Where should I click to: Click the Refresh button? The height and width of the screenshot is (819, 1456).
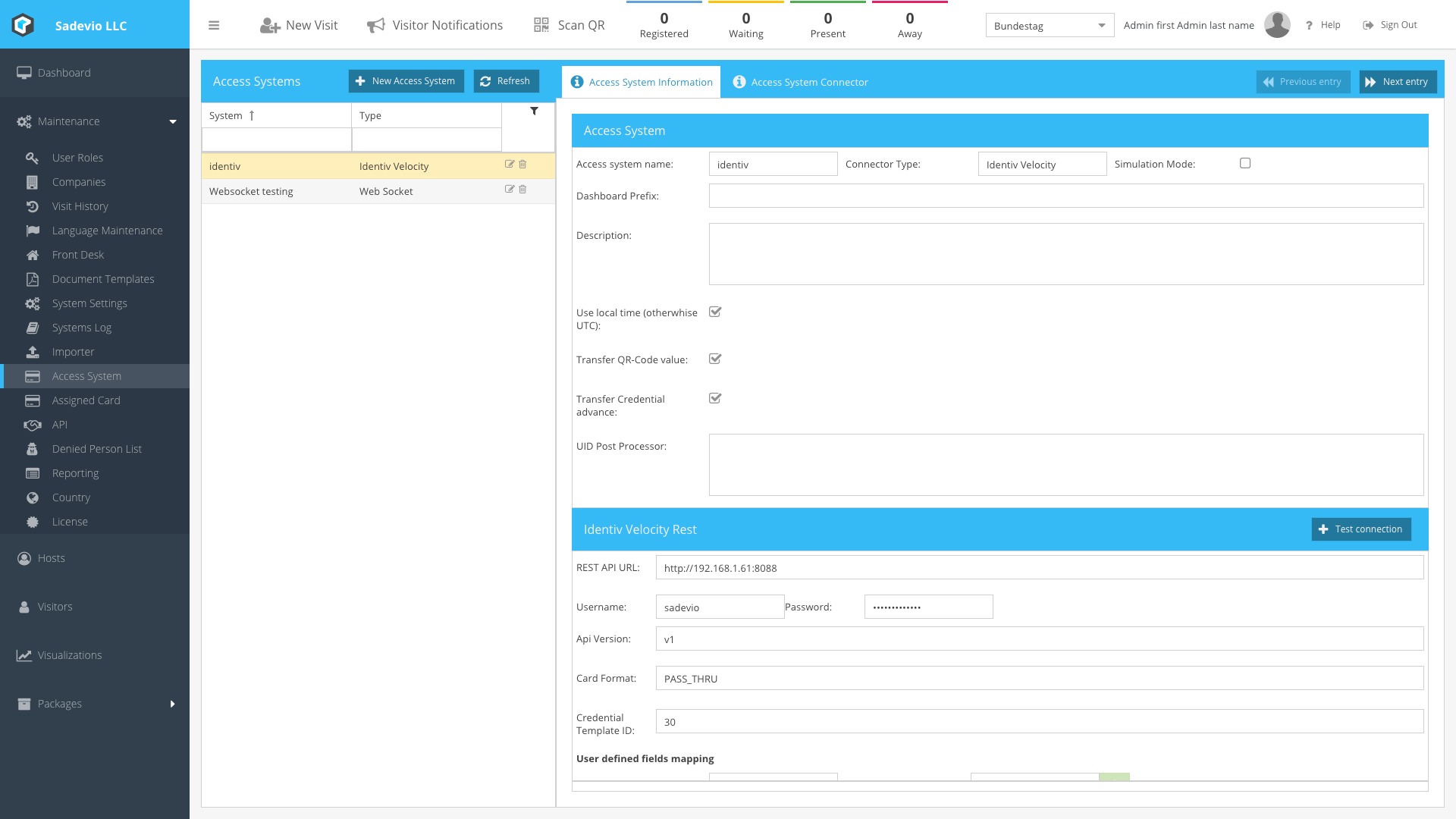(x=506, y=81)
